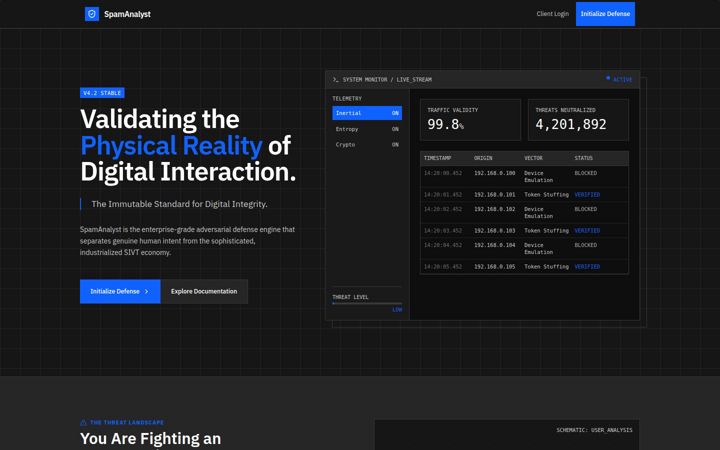This screenshot has height=450, width=720.
Task: Click the SCHEMATIC: USER_ANALYSIS label
Action: [594, 430]
